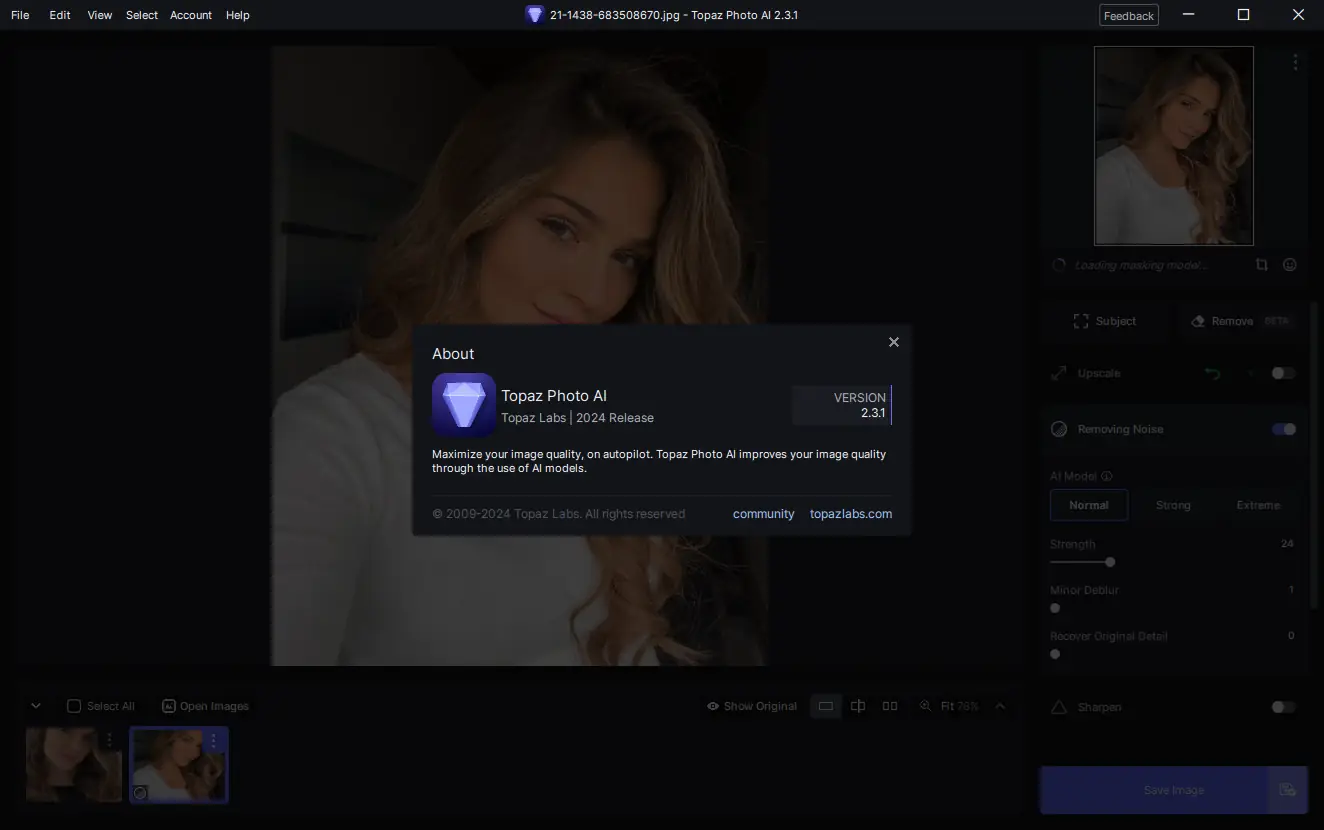Click the AI Model info icon

[x=1107, y=476]
